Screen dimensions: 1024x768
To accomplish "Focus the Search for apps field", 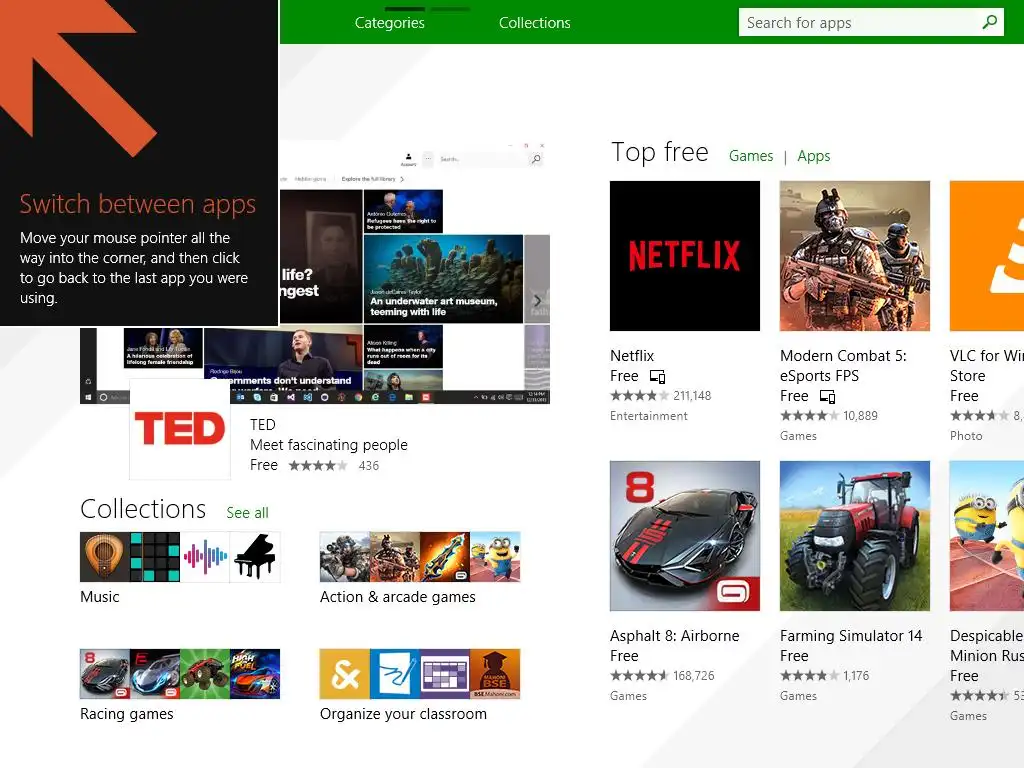I will point(871,22).
